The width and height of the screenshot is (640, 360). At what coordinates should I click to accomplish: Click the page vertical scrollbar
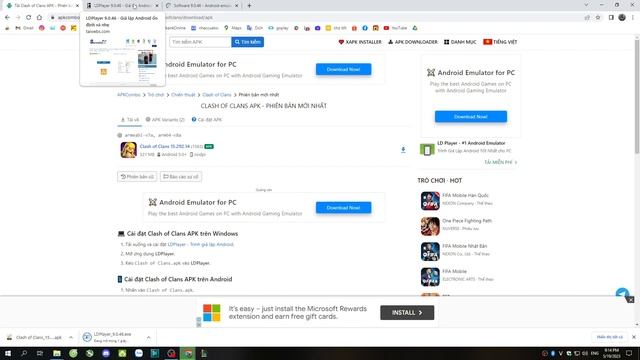coord(637,96)
